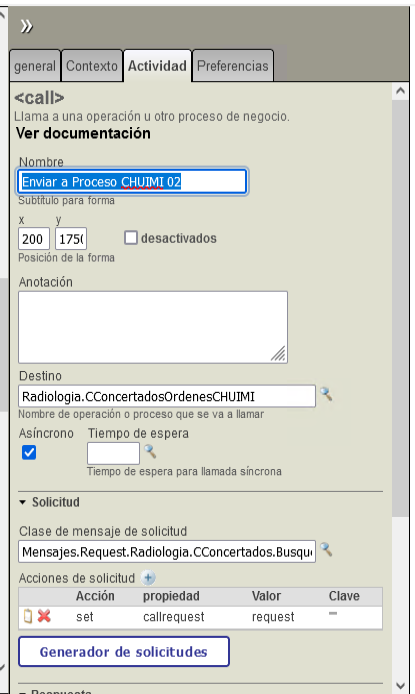415x694 pixels.
Task: Open Ver documentación link
Action: pyautogui.click(x=83, y=133)
